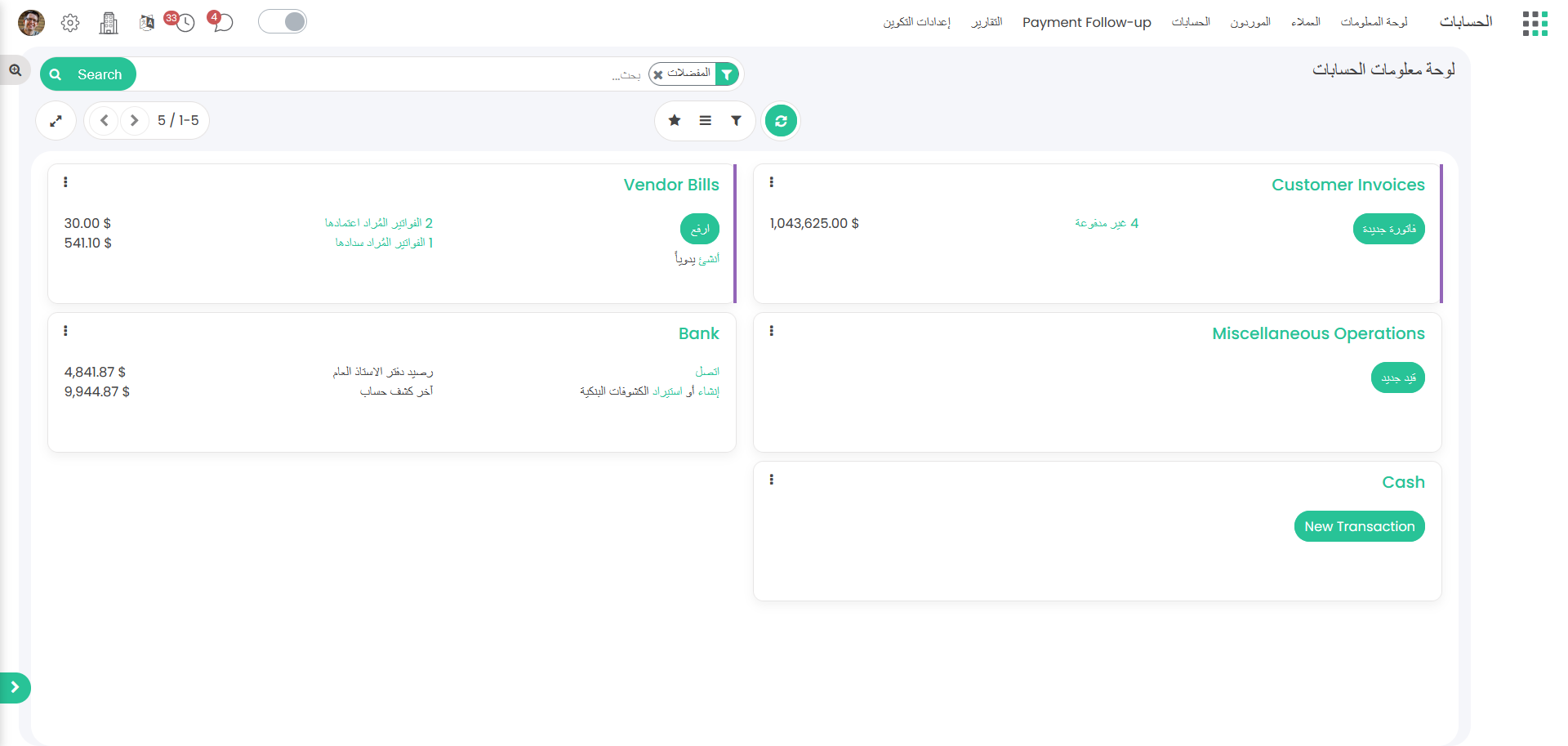Open the settings gear icon
This screenshot has height=746, width=1568.
[x=70, y=23]
